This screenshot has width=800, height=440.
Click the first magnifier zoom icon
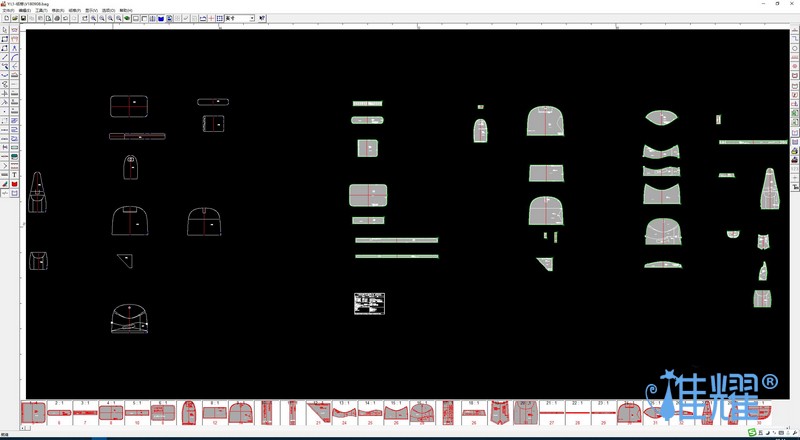(94, 18)
